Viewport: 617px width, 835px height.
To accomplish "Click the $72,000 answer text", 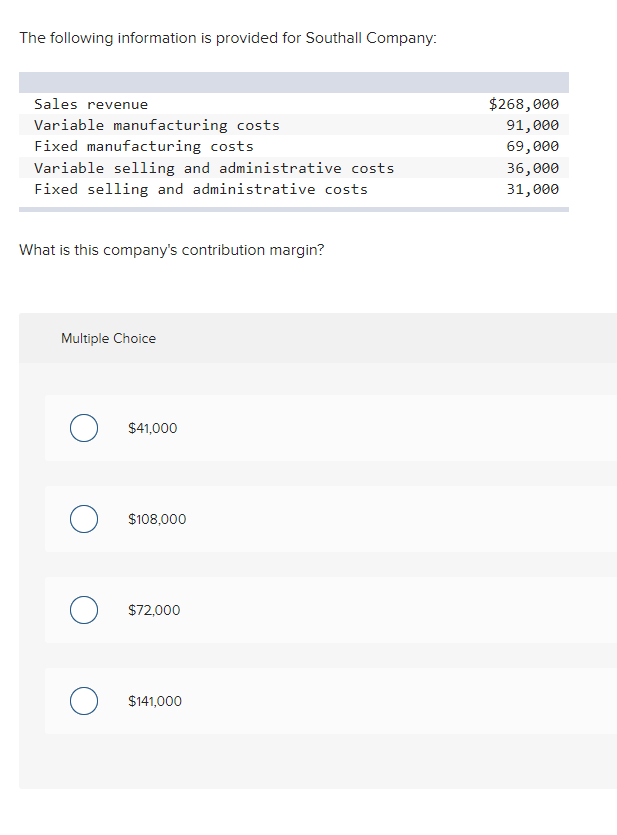I will [154, 610].
